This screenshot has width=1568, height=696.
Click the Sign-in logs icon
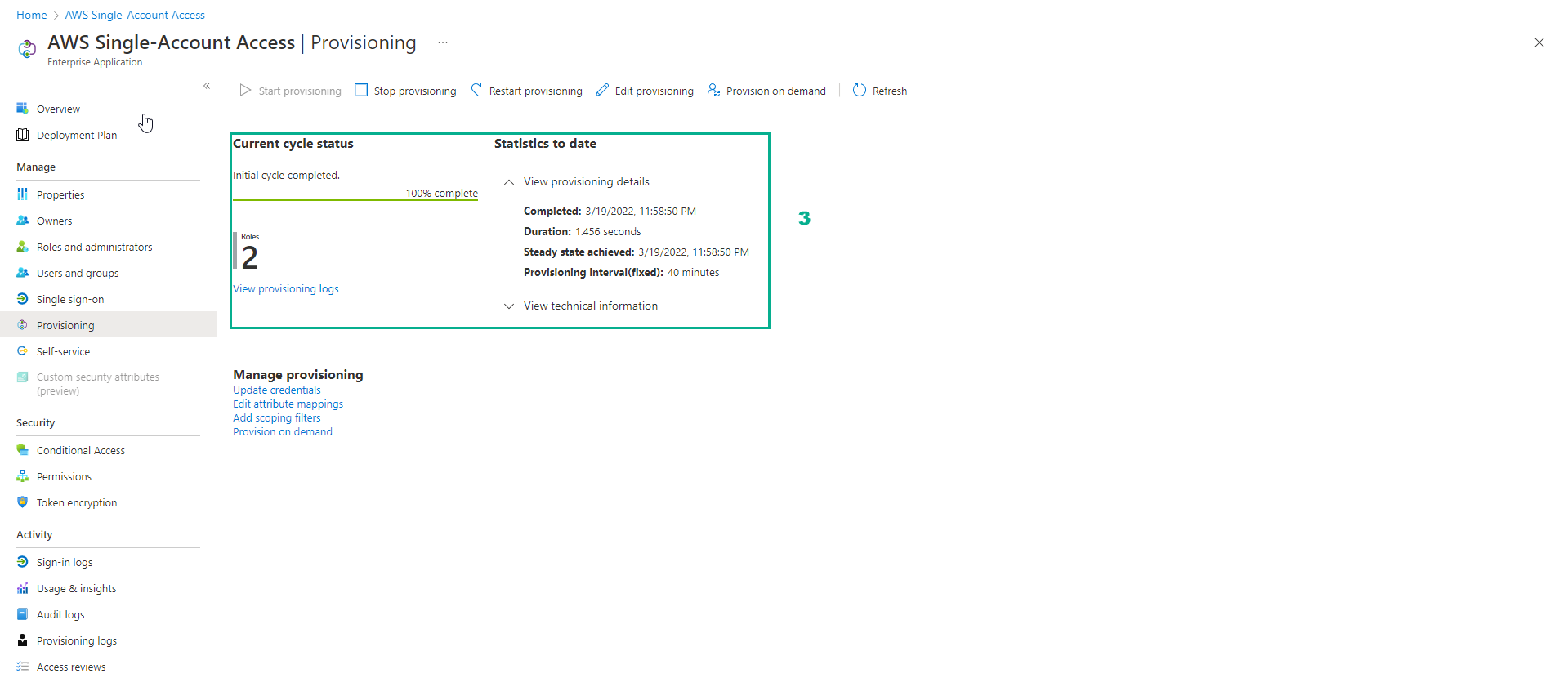22,562
